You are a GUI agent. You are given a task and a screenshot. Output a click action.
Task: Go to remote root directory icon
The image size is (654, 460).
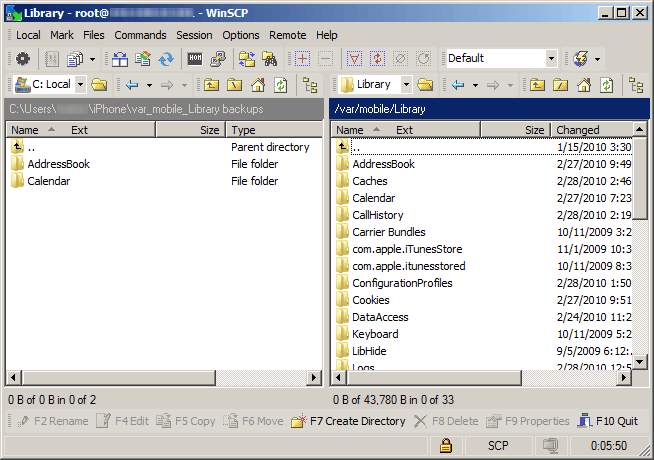(560, 85)
